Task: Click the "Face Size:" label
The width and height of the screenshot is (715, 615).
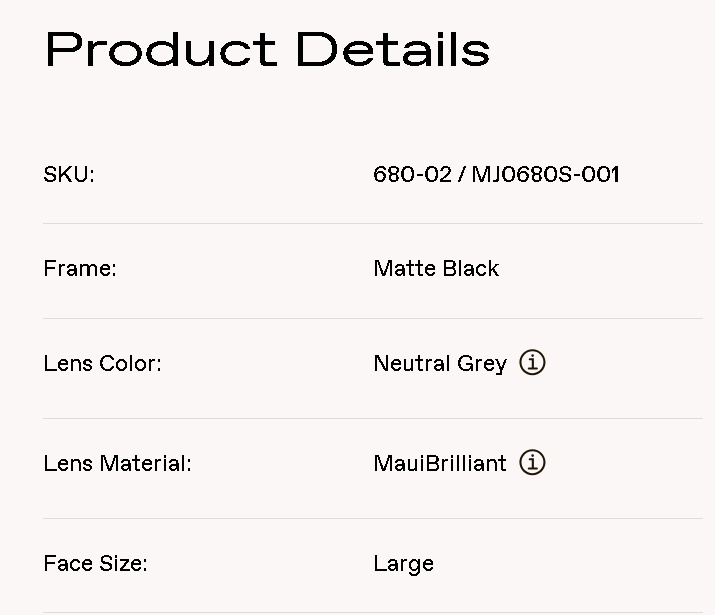Action: [95, 563]
